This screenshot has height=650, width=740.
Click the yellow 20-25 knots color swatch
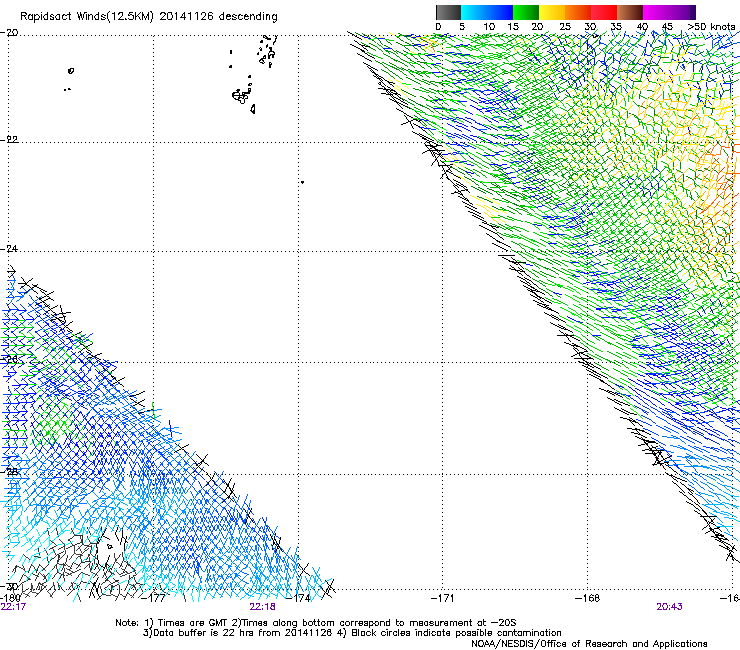pyautogui.click(x=552, y=12)
